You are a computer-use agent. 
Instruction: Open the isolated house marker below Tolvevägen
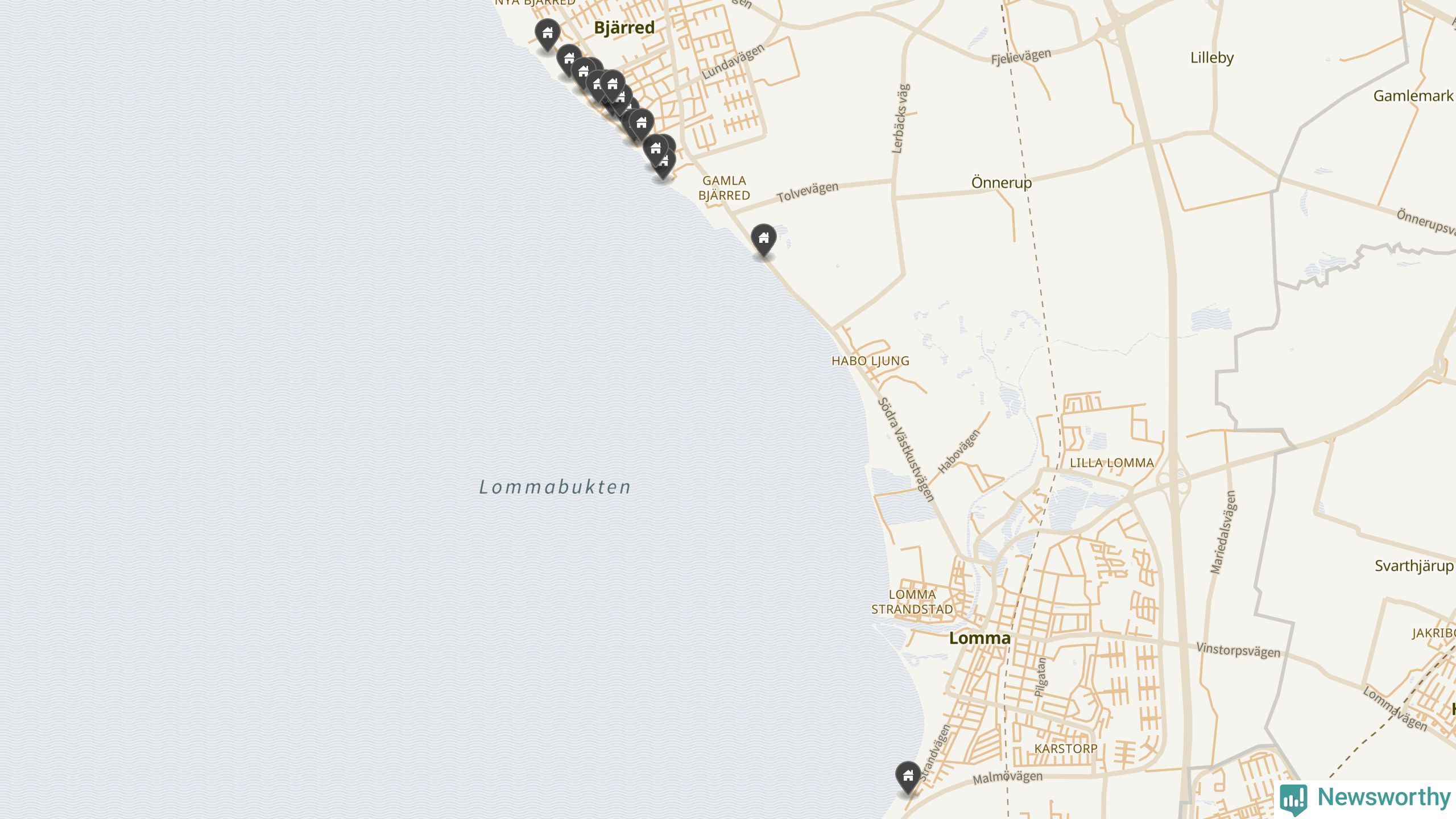(x=763, y=239)
